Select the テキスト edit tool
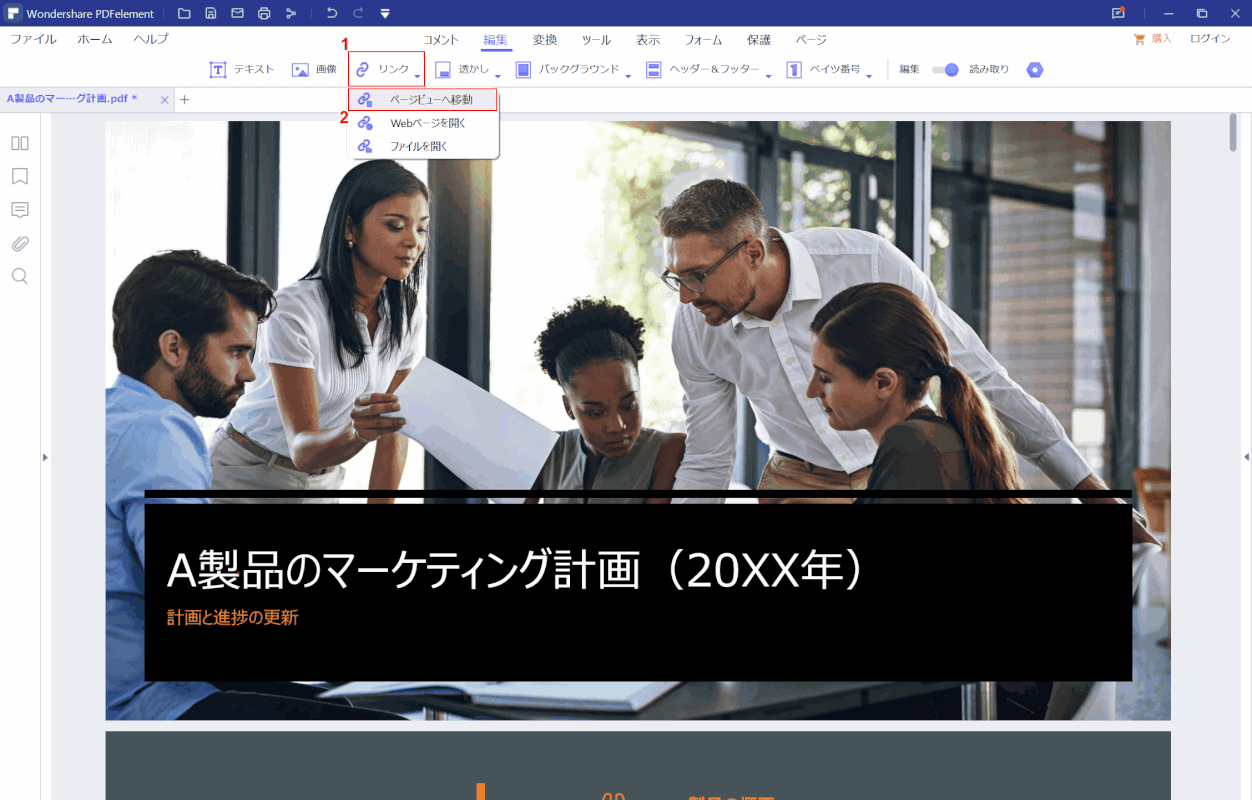Screen dimensions: 1252x800 [241, 70]
